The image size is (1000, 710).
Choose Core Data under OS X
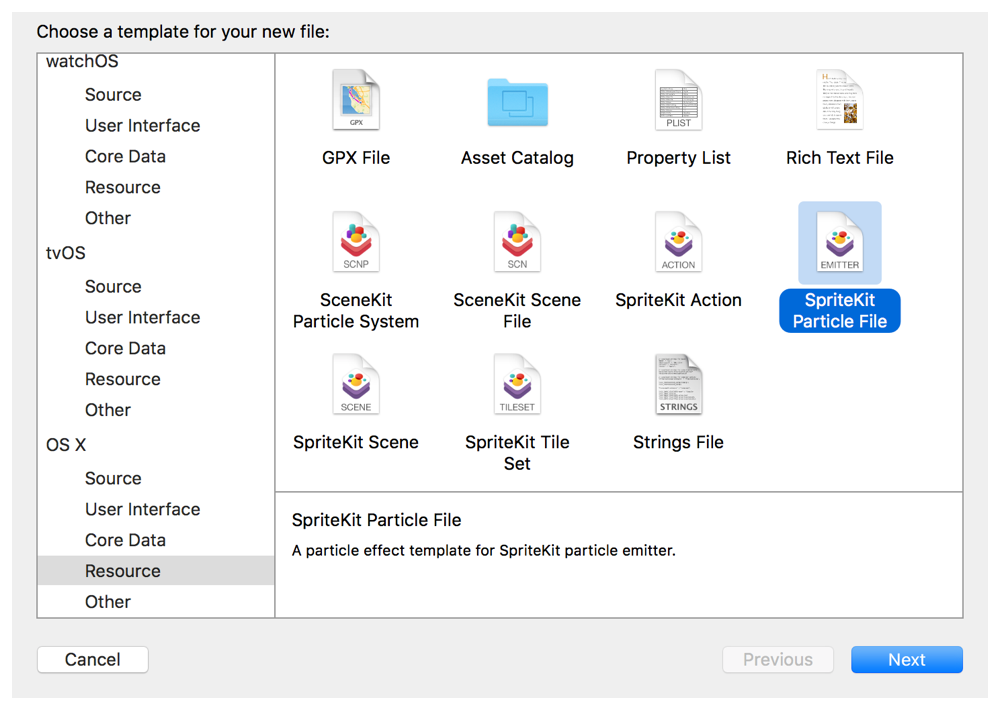[125, 540]
